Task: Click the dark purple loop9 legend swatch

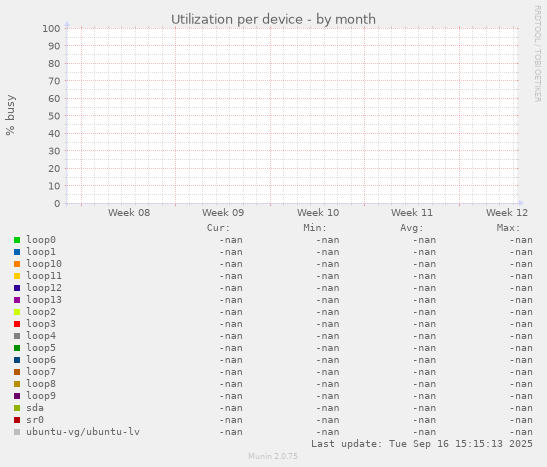Action: coord(17,396)
